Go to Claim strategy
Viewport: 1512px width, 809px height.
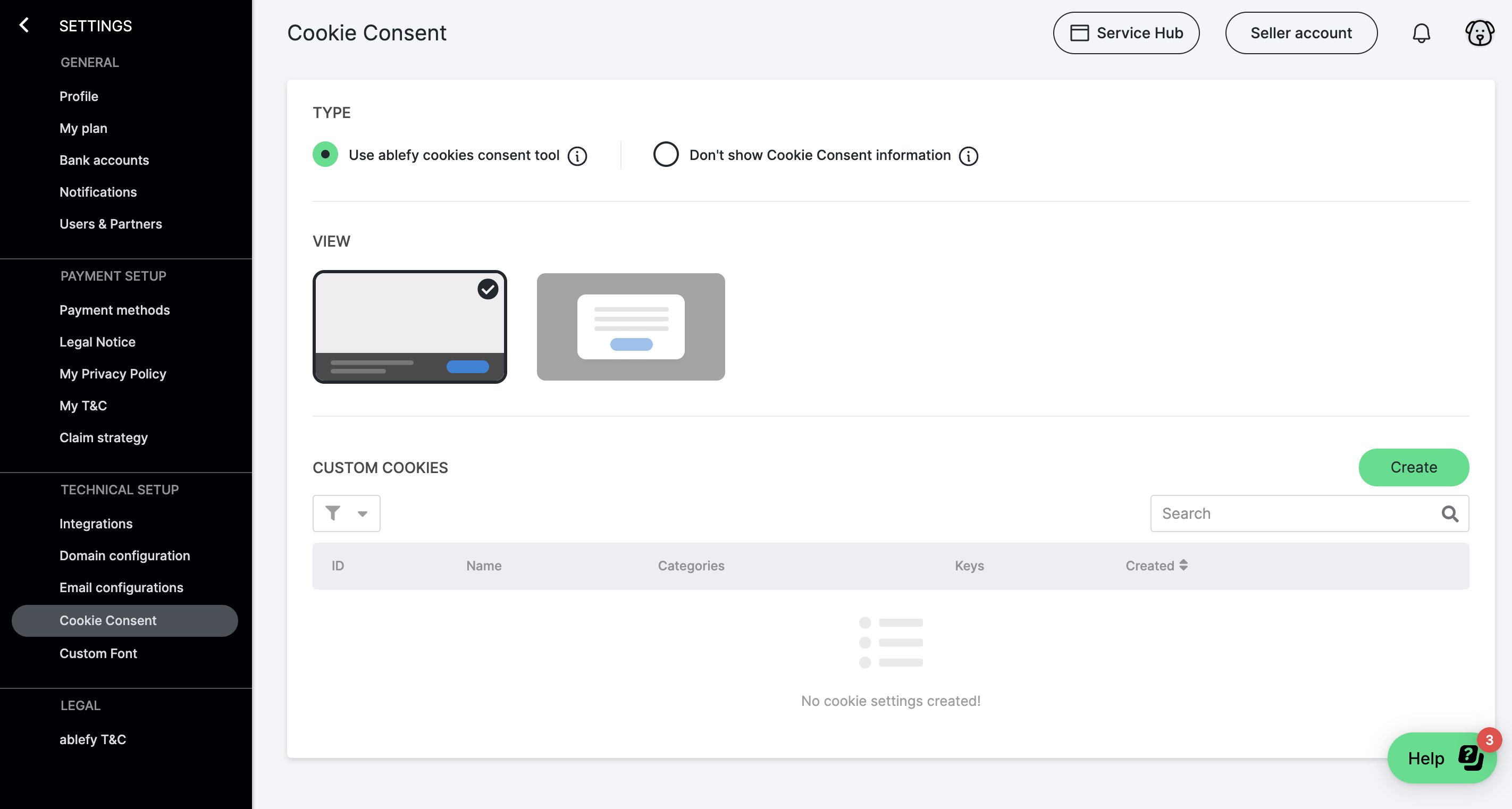pyautogui.click(x=103, y=437)
